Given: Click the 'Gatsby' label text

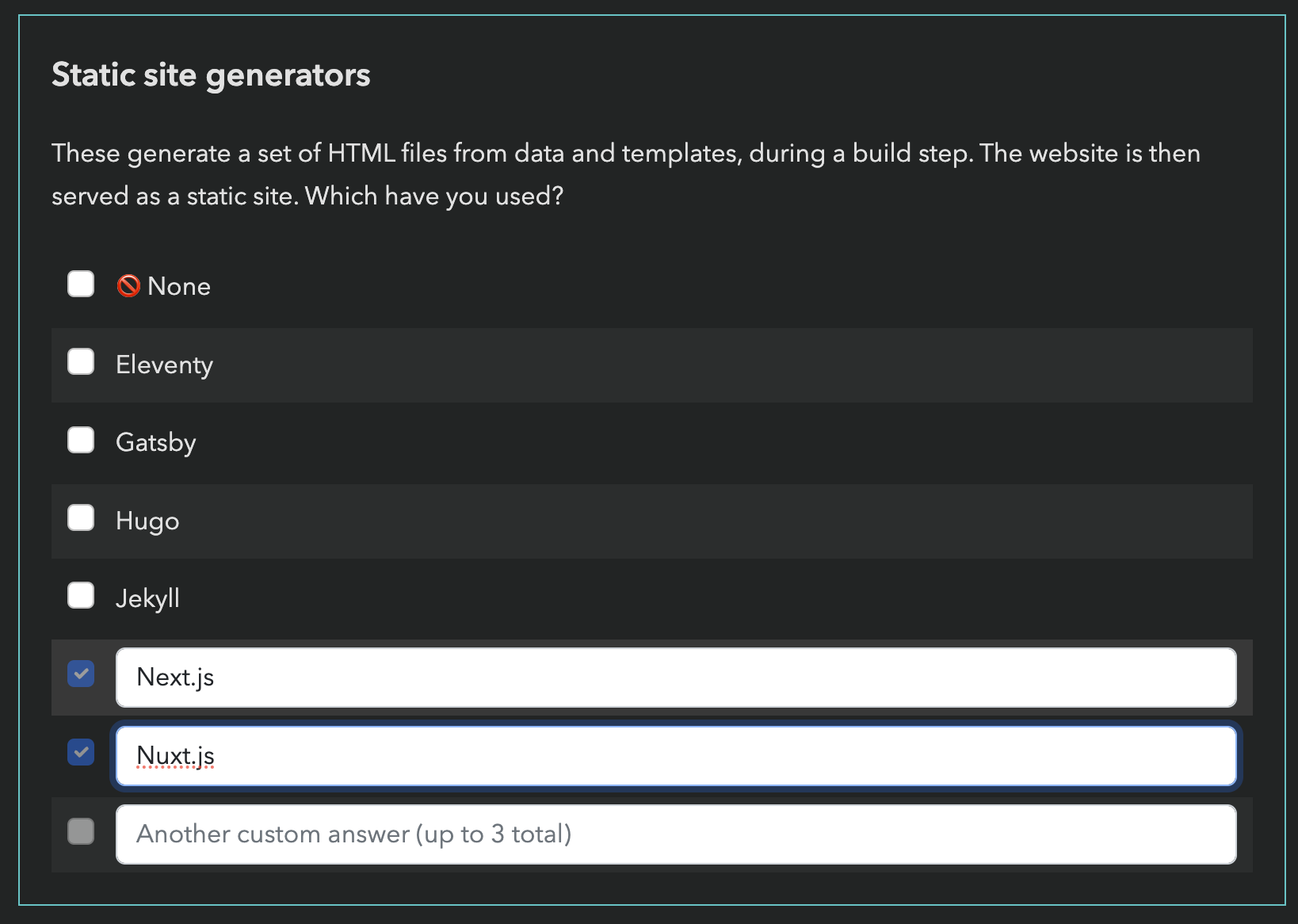Looking at the screenshot, I should [155, 442].
